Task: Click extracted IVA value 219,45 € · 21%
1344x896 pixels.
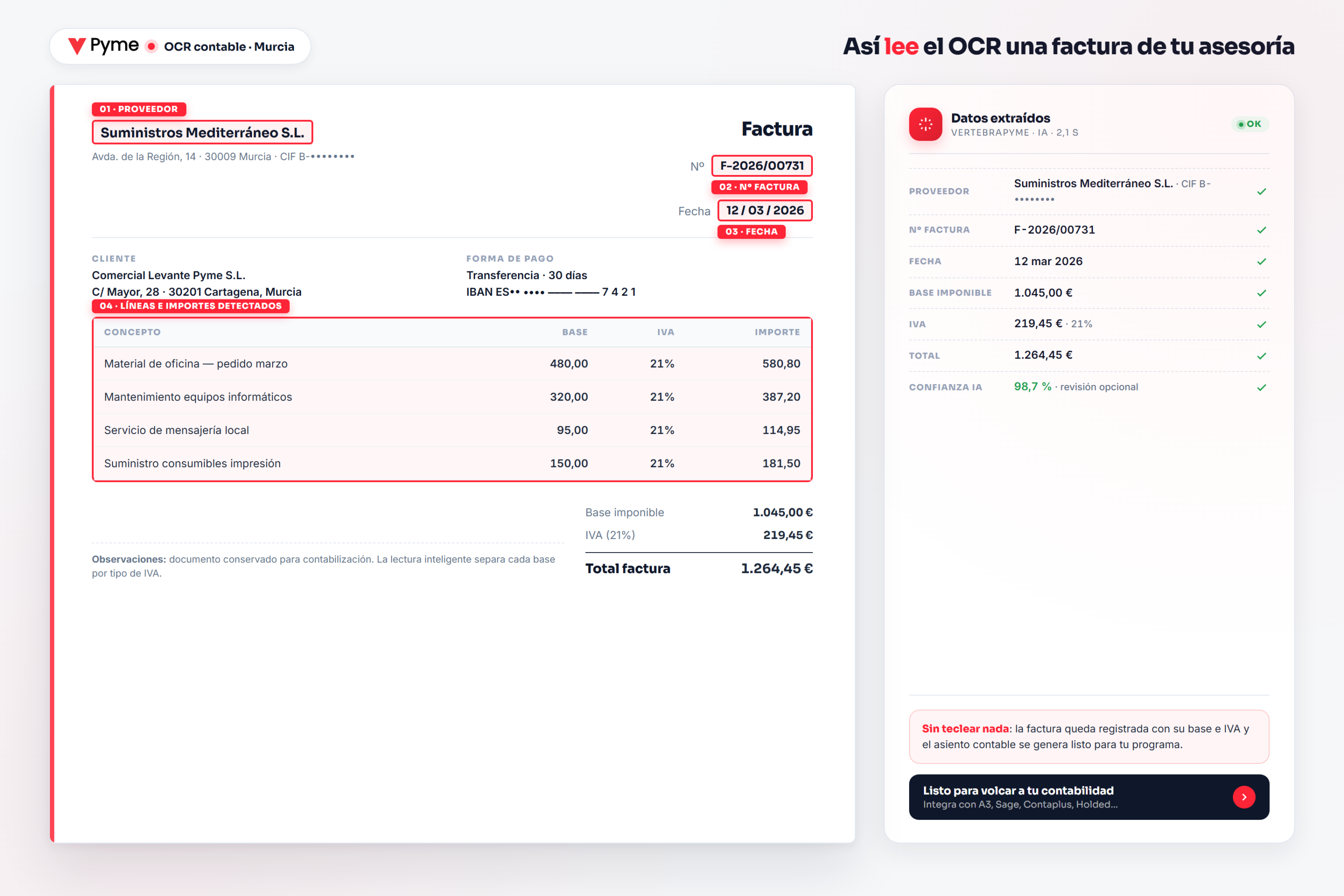Action: coord(1053,323)
